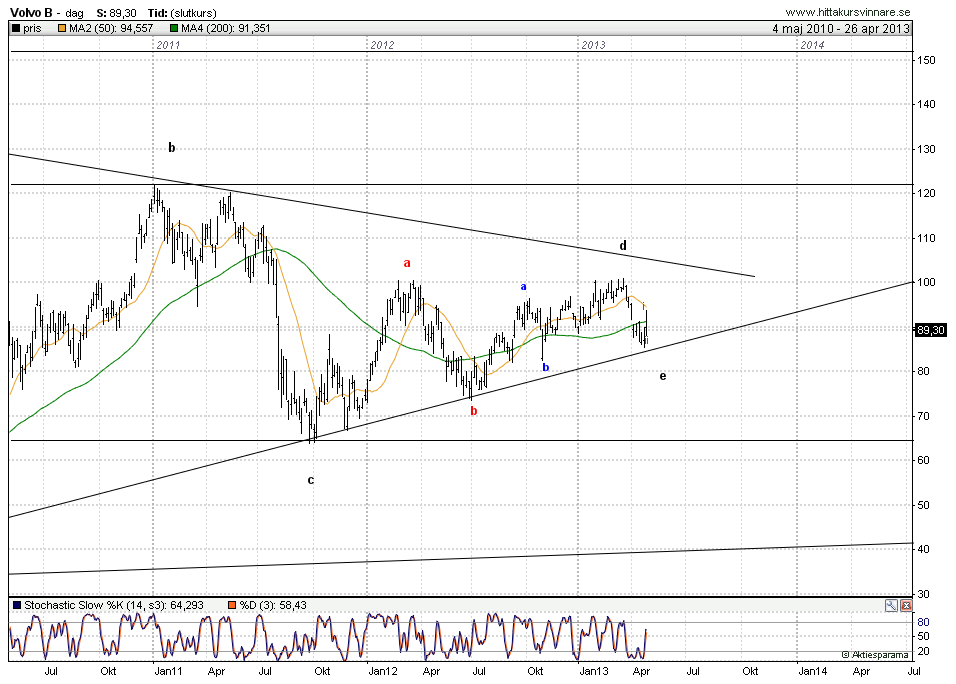
Task: Click the 50 stochastic level label
Action: 923,637
